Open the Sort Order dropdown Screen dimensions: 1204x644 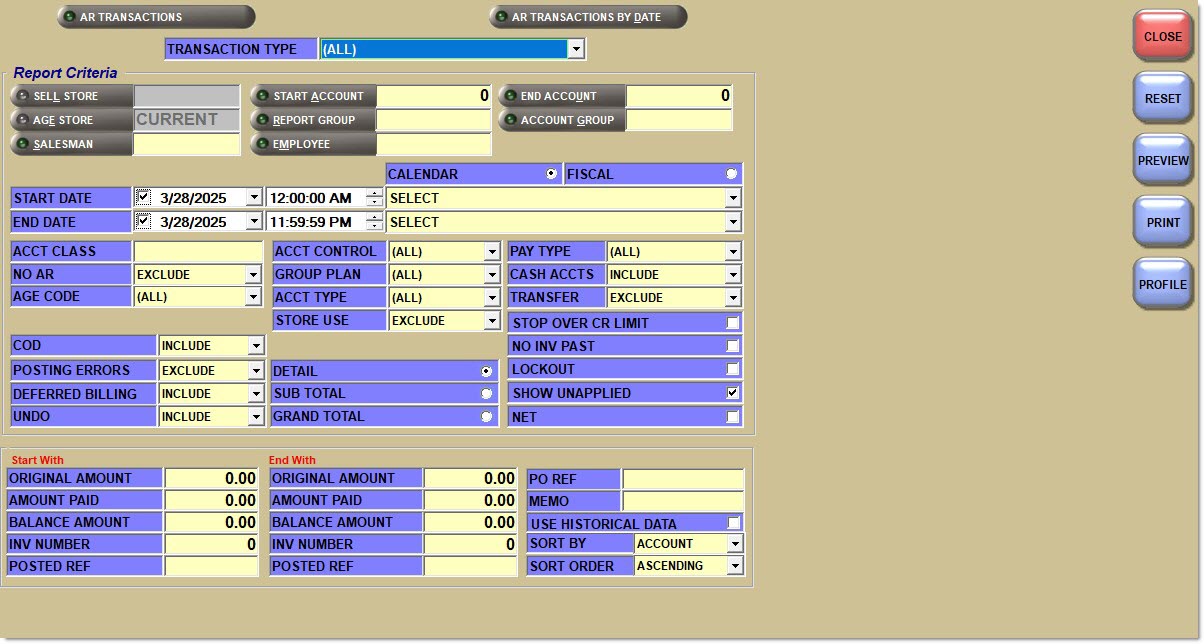click(735, 566)
